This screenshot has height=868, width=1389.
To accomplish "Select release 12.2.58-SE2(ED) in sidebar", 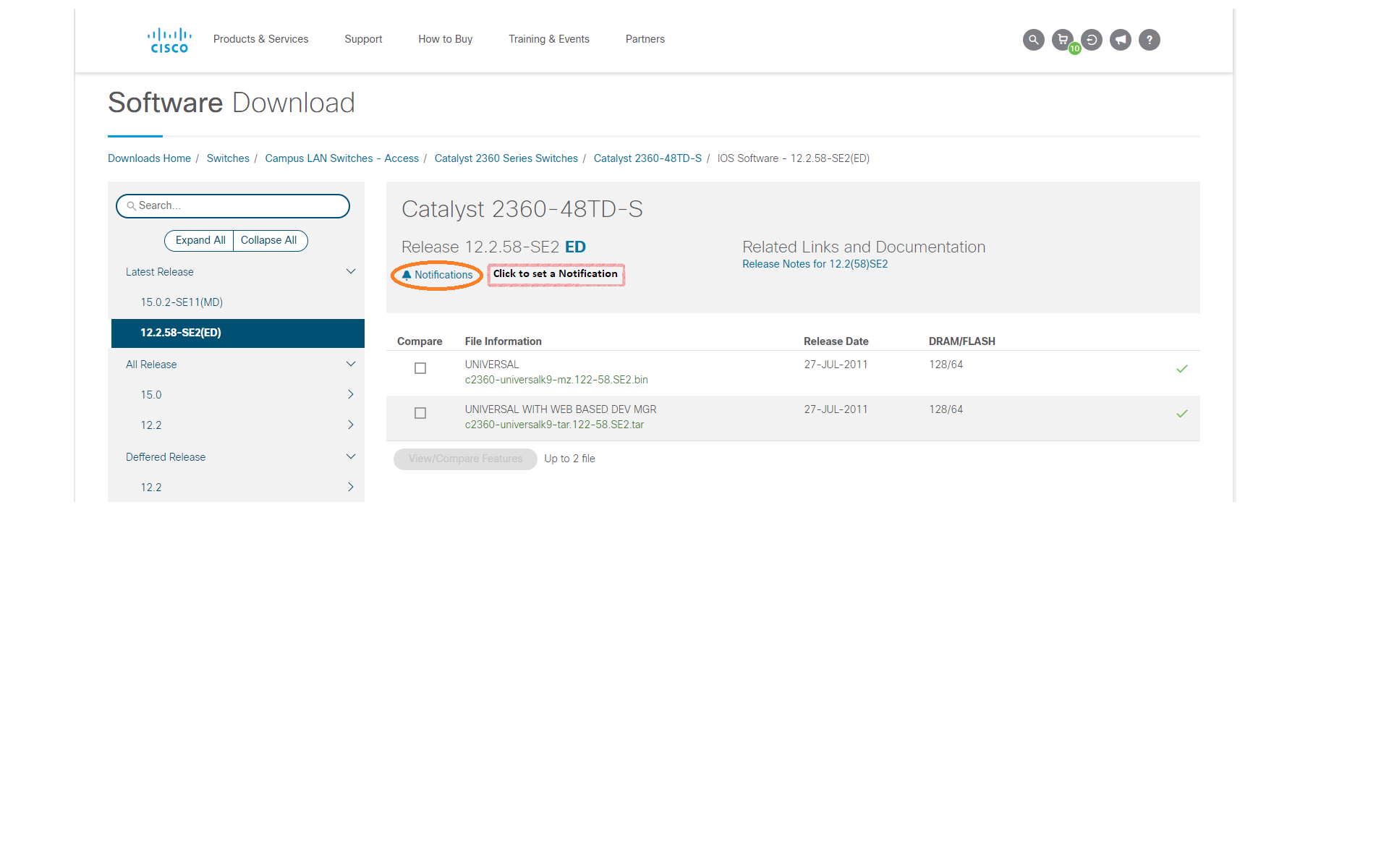I will pos(237,333).
